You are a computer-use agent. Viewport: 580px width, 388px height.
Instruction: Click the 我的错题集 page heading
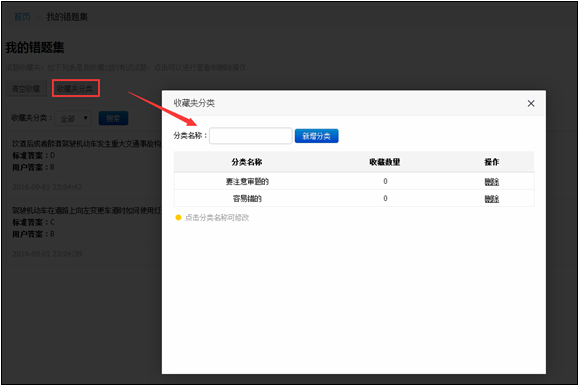35,47
